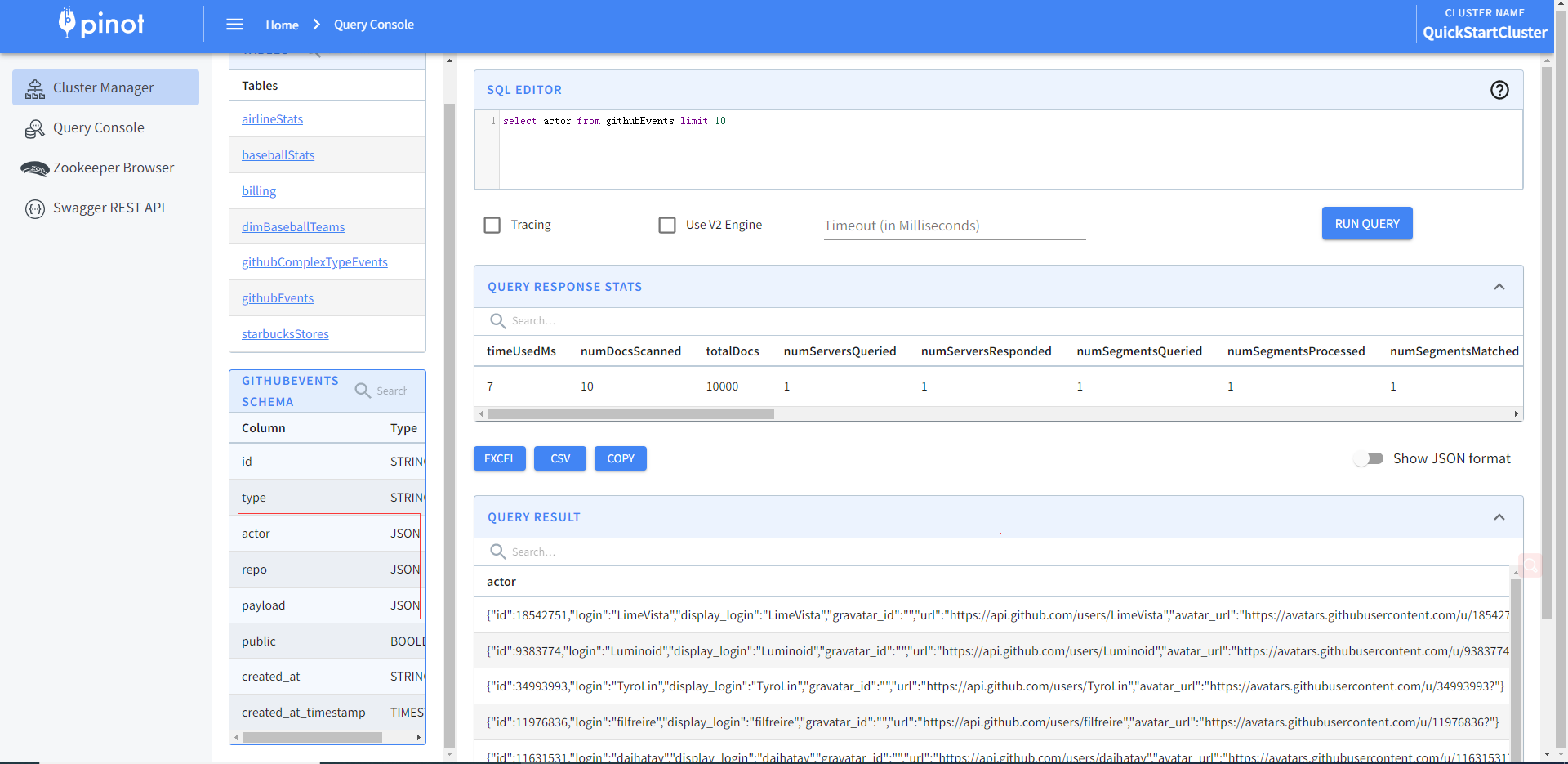Open Cluster Manager menu item
The image size is (1568, 764).
[x=105, y=87]
